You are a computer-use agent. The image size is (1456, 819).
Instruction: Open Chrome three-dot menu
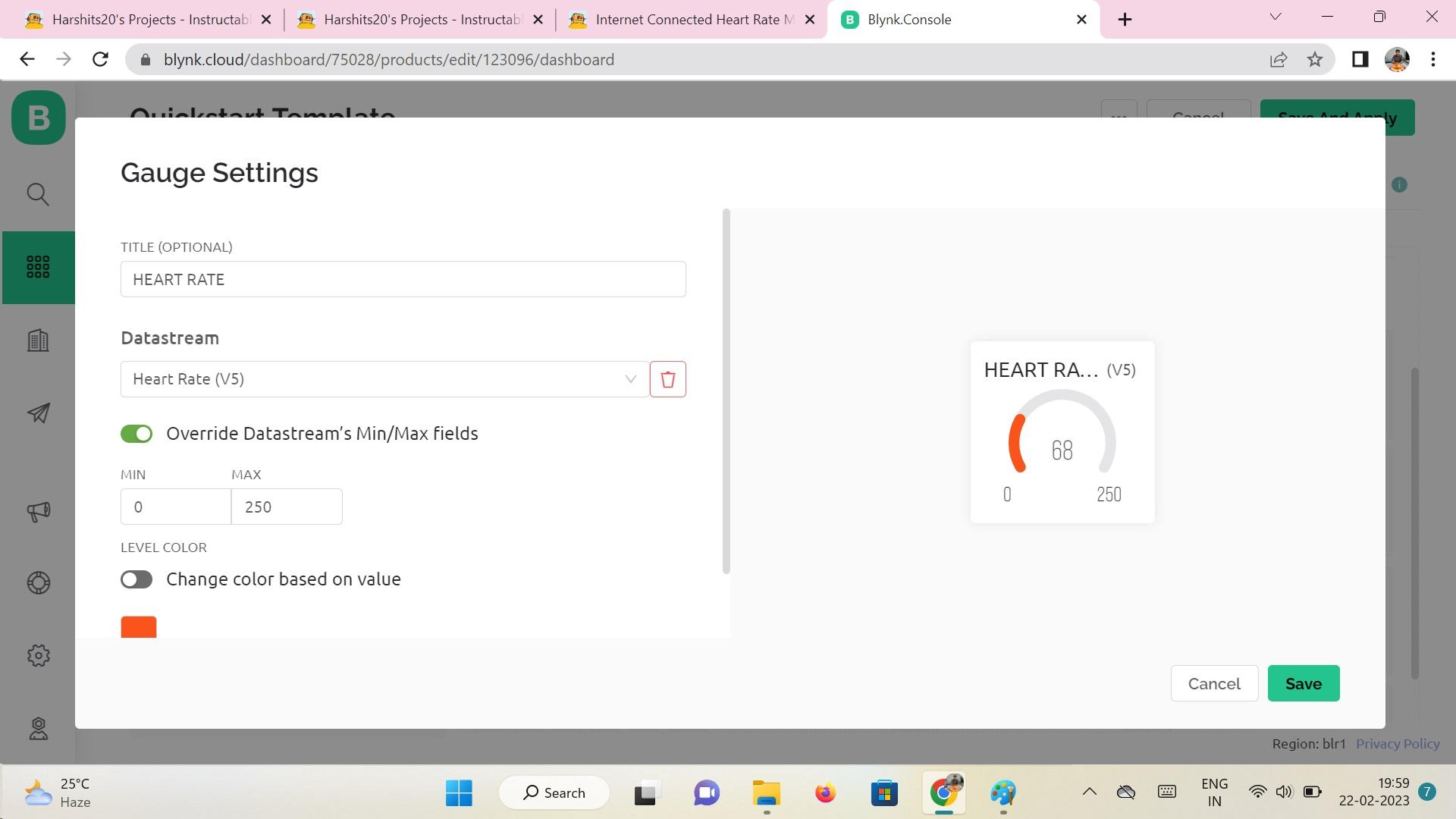tap(1433, 59)
